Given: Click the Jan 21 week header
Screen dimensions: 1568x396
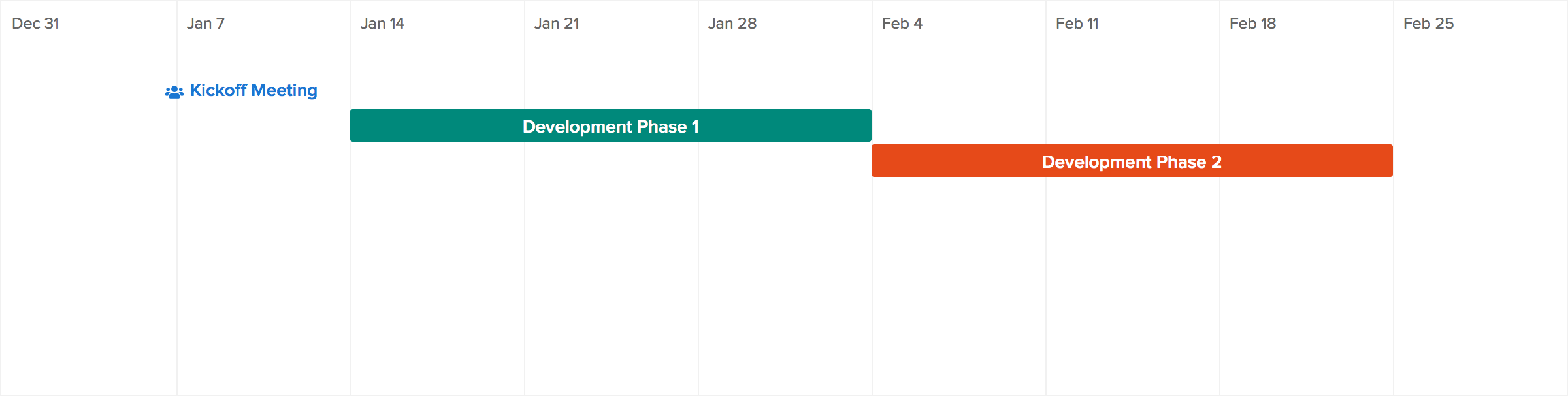Looking at the screenshot, I should click(557, 24).
